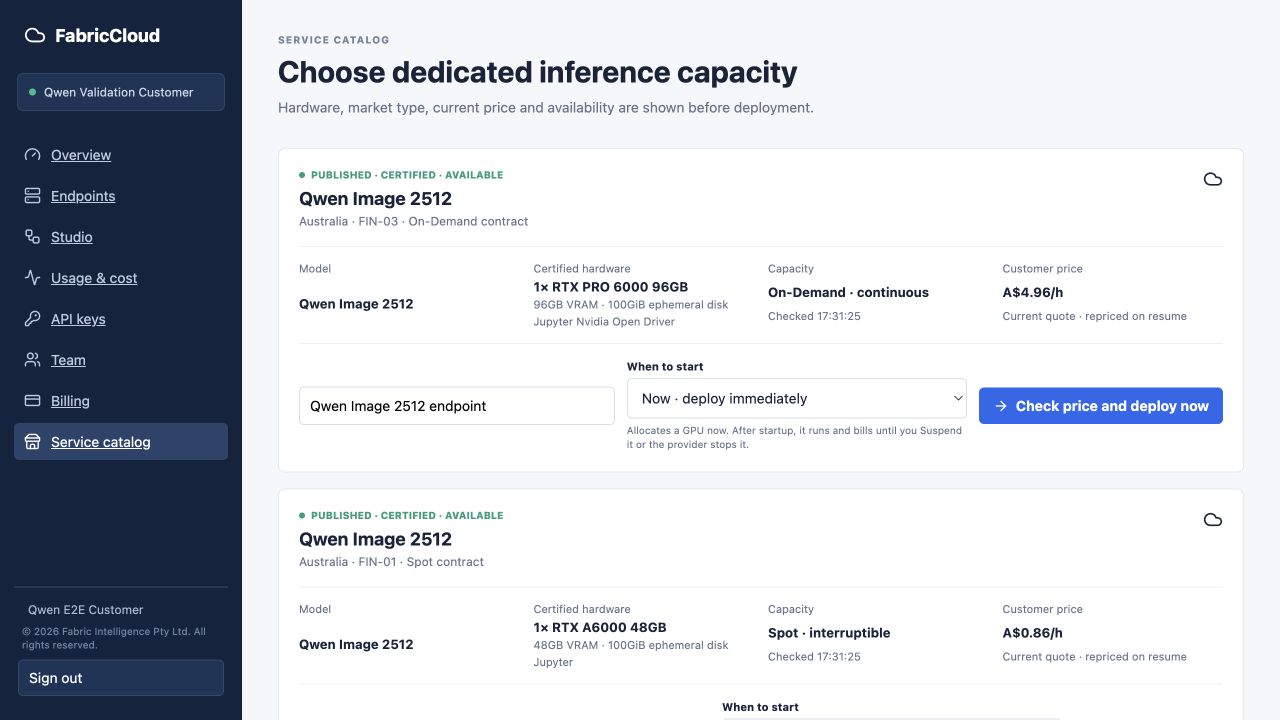Viewport: 1280px width, 720px height.
Task: Click the API keys key icon
Action: pyautogui.click(x=33, y=319)
